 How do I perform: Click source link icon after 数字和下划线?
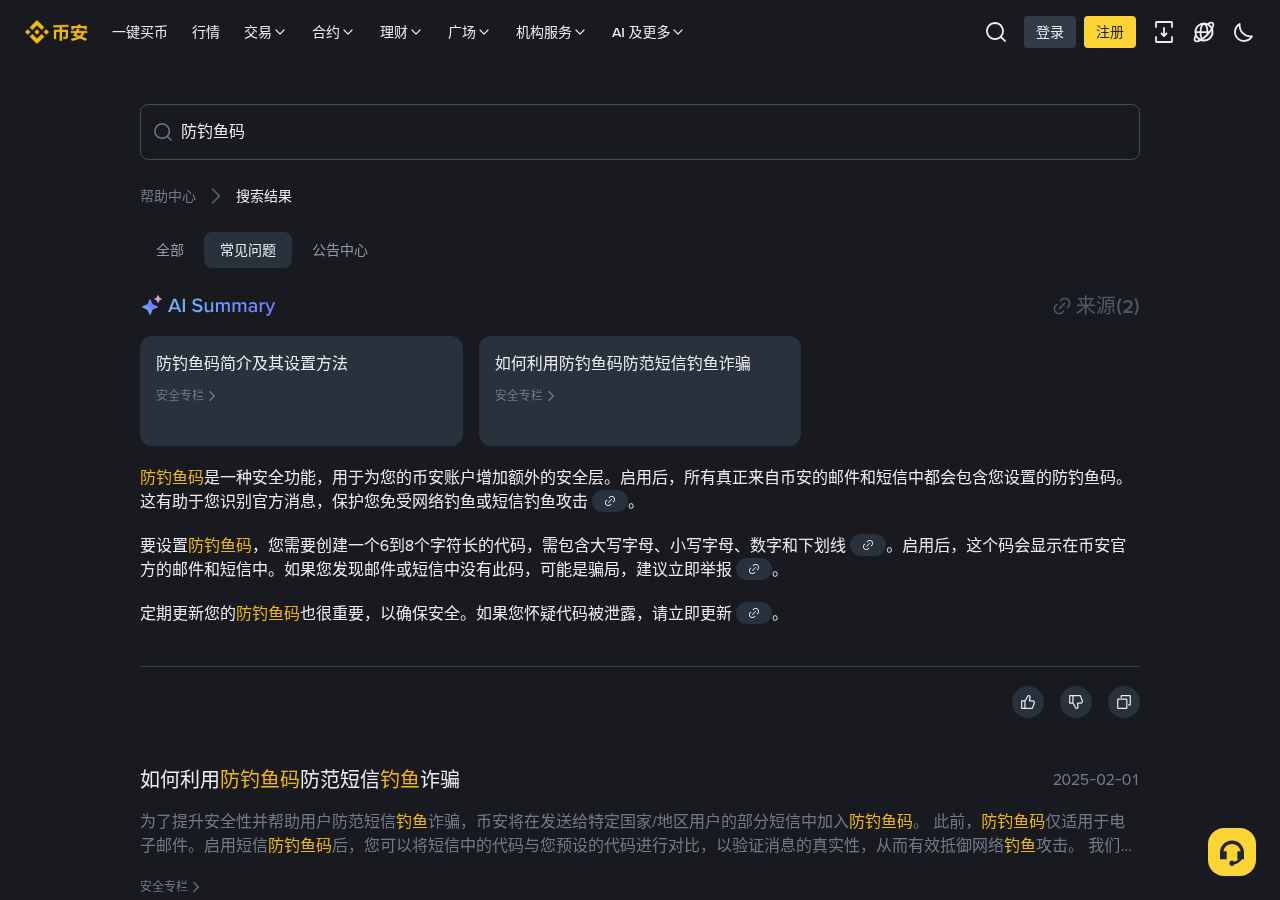tap(868, 545)
